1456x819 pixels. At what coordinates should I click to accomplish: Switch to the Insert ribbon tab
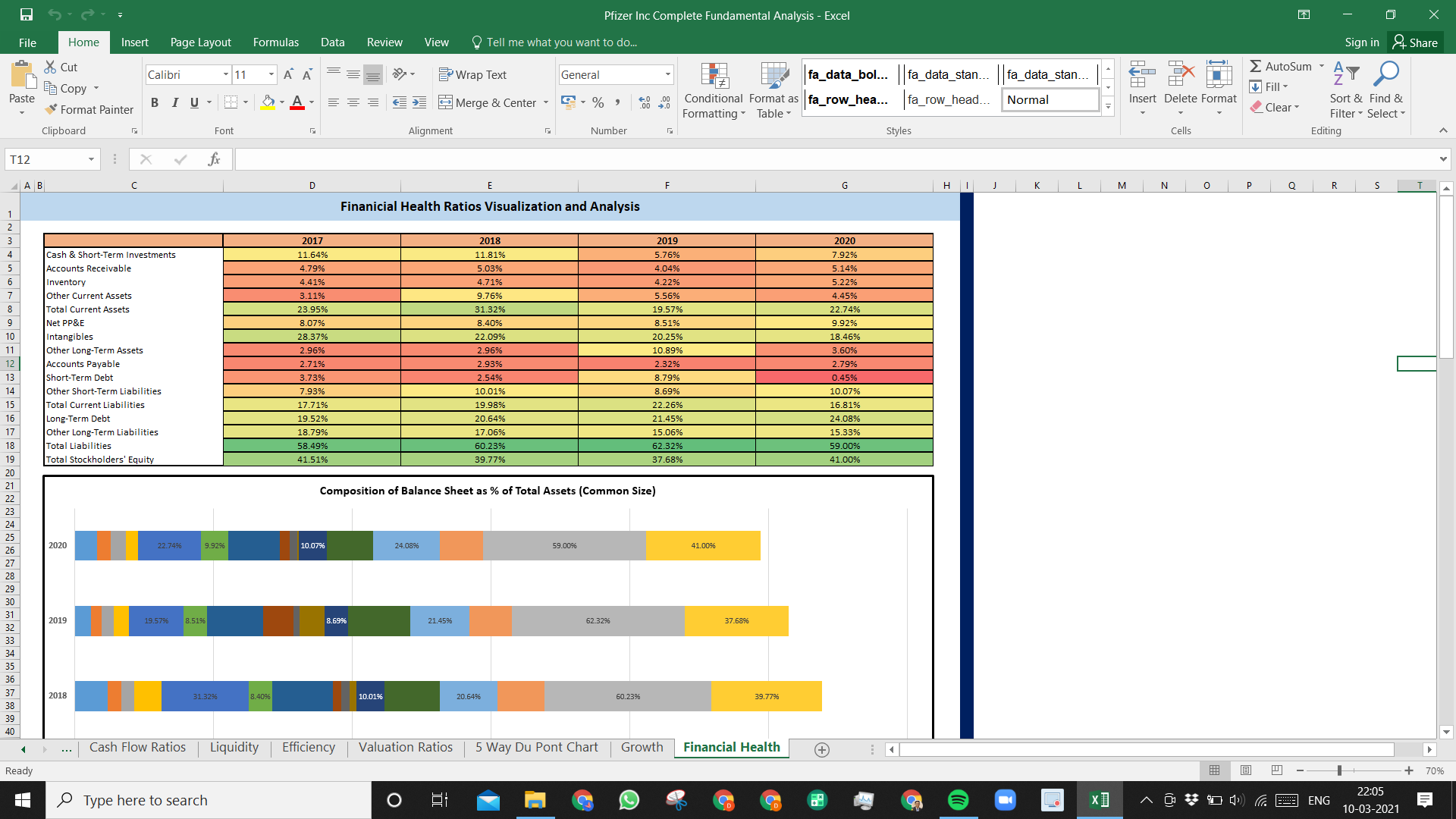click(x=135, y=42)
